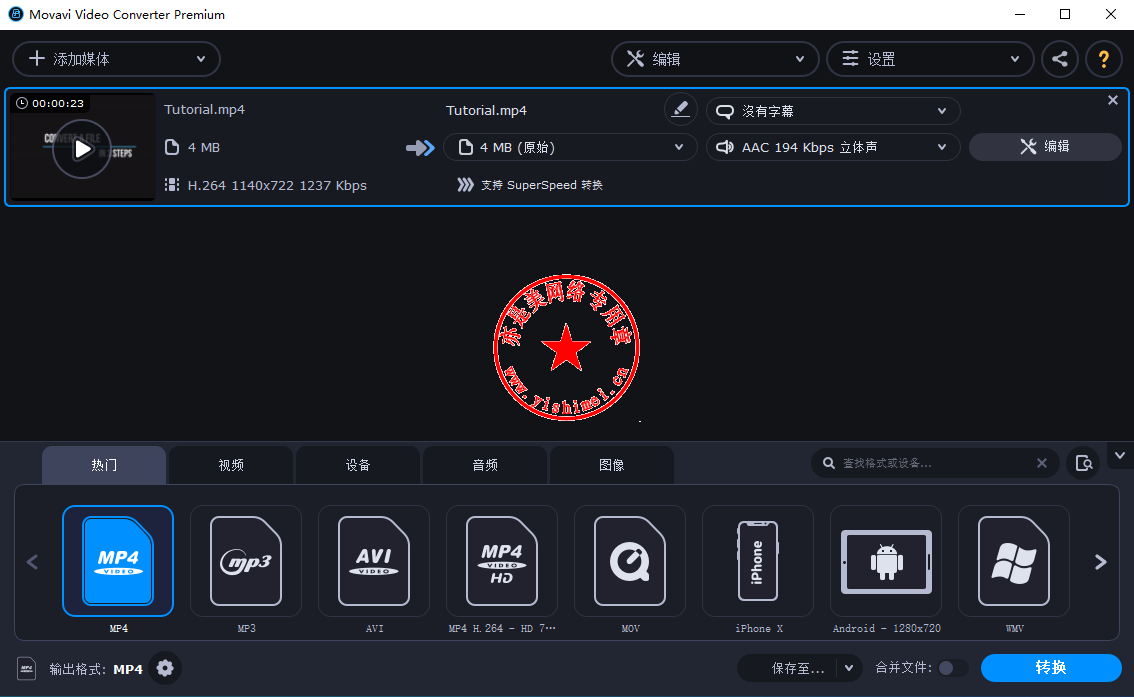Viewport: 1134px width, 697px height.
Task: Open help via the question mark icon
Action: tap(1104, 59)
